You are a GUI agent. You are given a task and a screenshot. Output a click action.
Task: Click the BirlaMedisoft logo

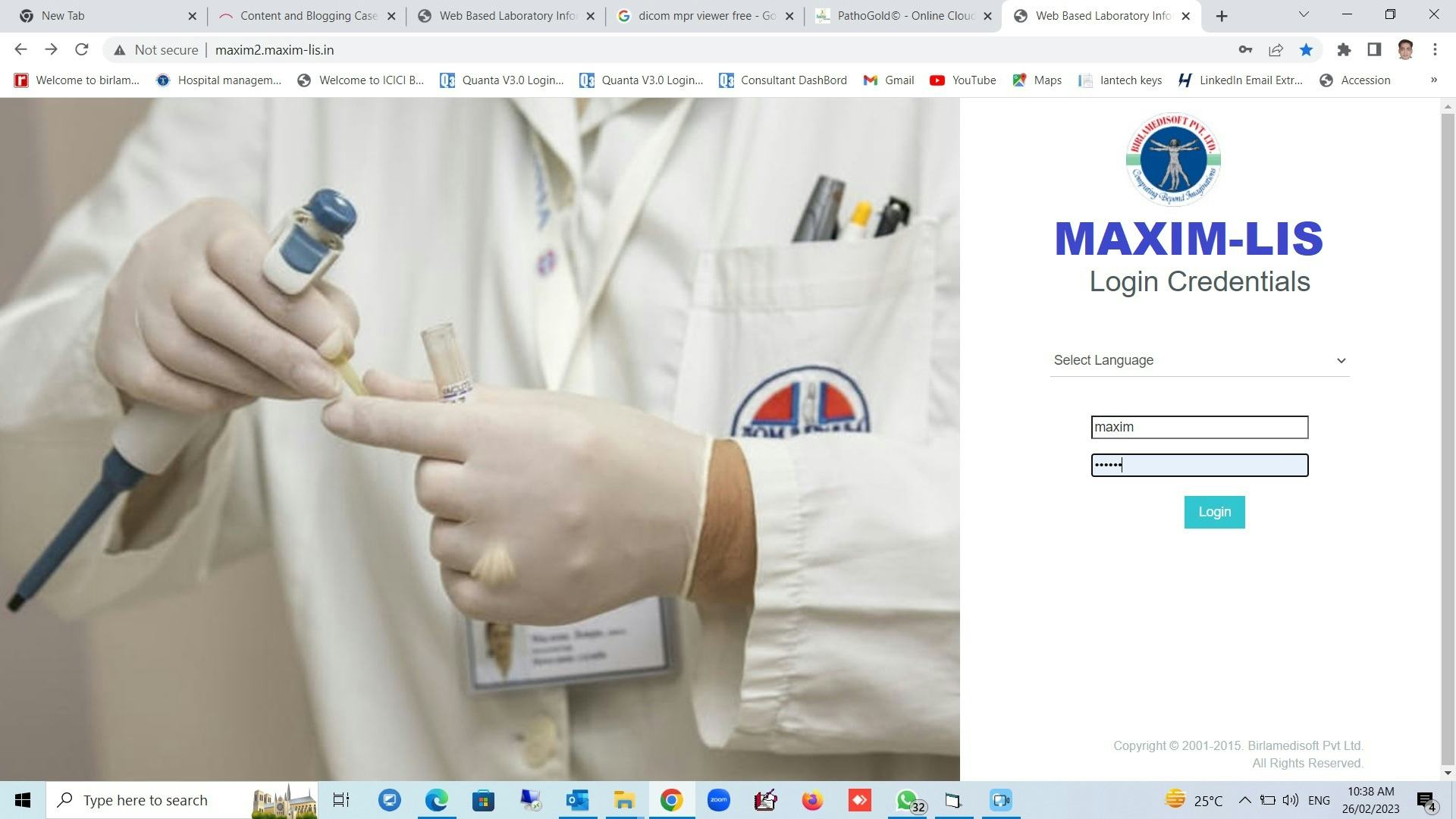1173,159
